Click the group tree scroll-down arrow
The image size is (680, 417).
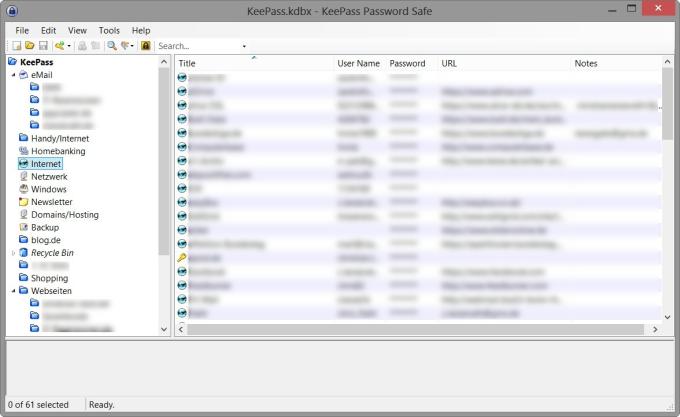[x=164, y=329]
